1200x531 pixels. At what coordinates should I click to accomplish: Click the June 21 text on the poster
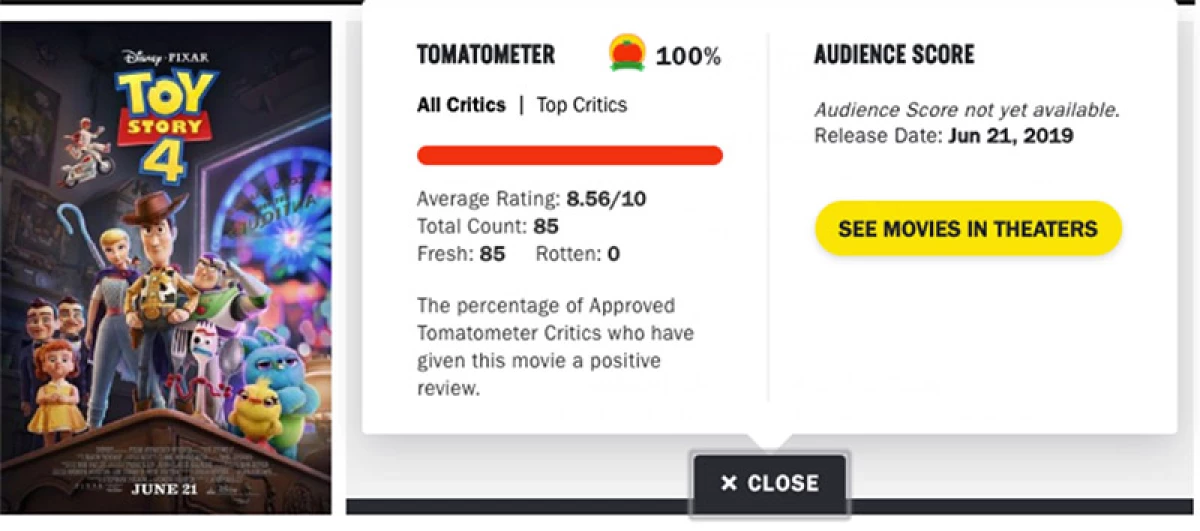[x=165, y=489]
